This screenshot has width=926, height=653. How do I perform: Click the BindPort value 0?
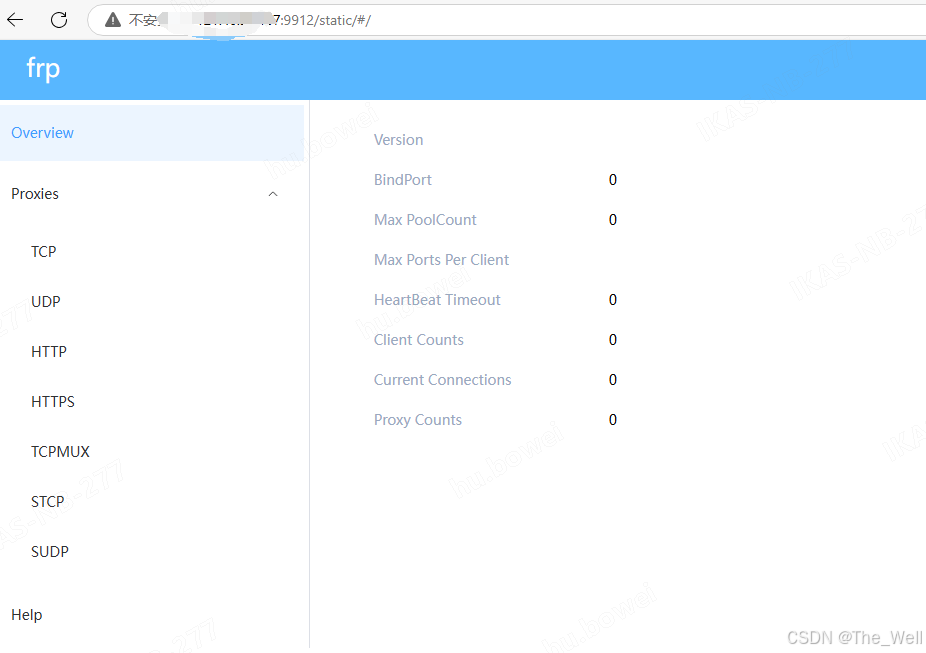click(x=613, y=179)
